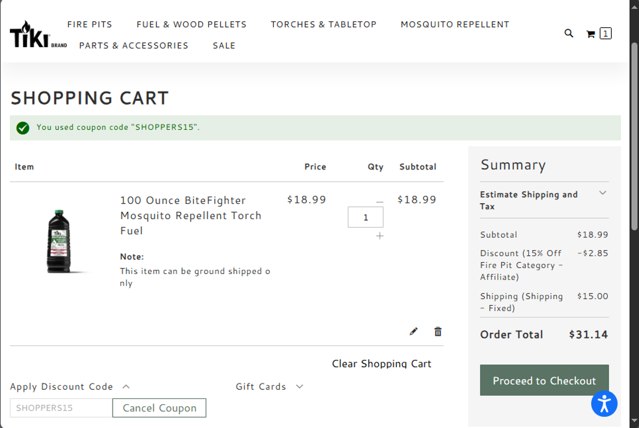Select the discount amount -$2.85
639x428 pixels.
[x=593, y=253]
